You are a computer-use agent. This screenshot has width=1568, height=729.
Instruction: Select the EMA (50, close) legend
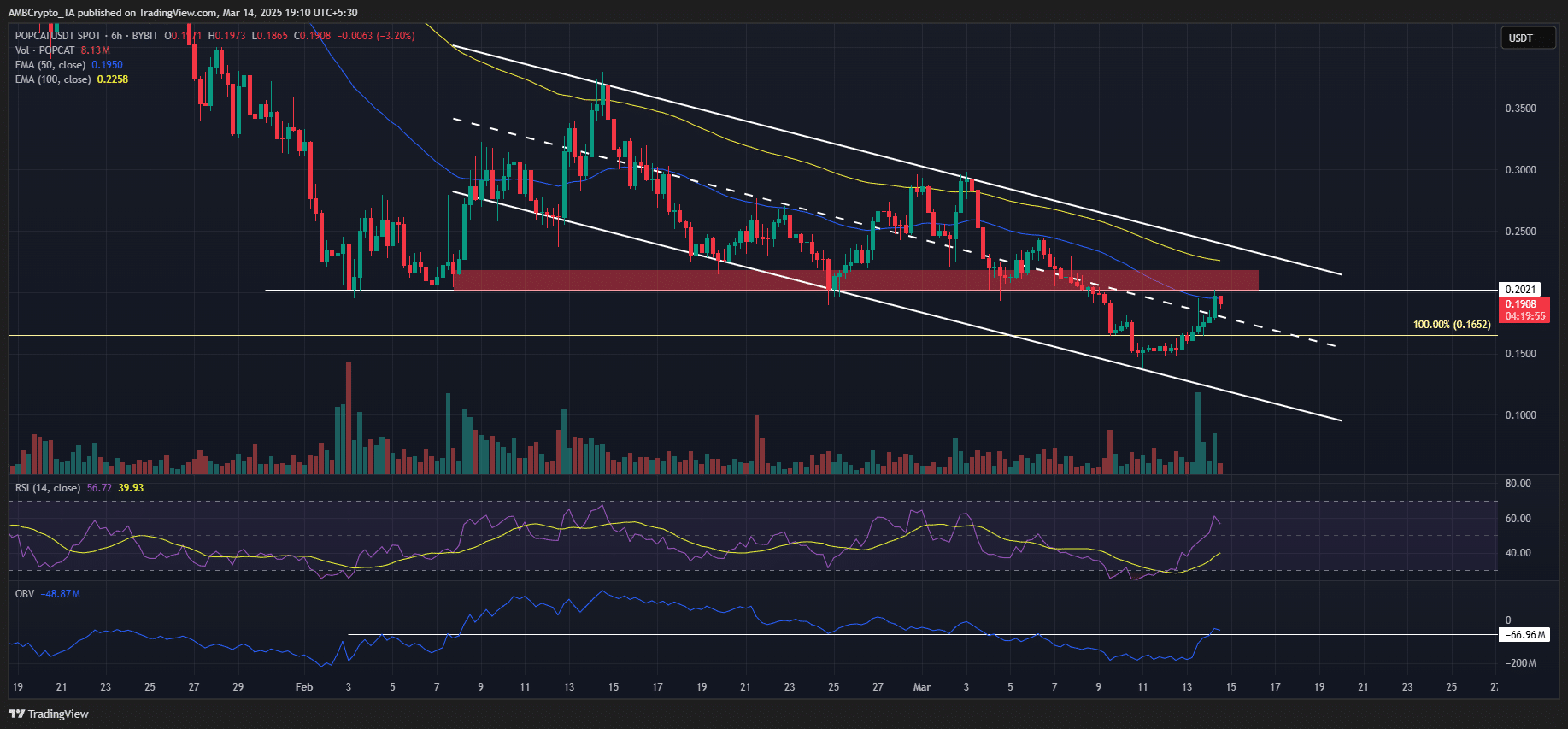tap(50, 65)
